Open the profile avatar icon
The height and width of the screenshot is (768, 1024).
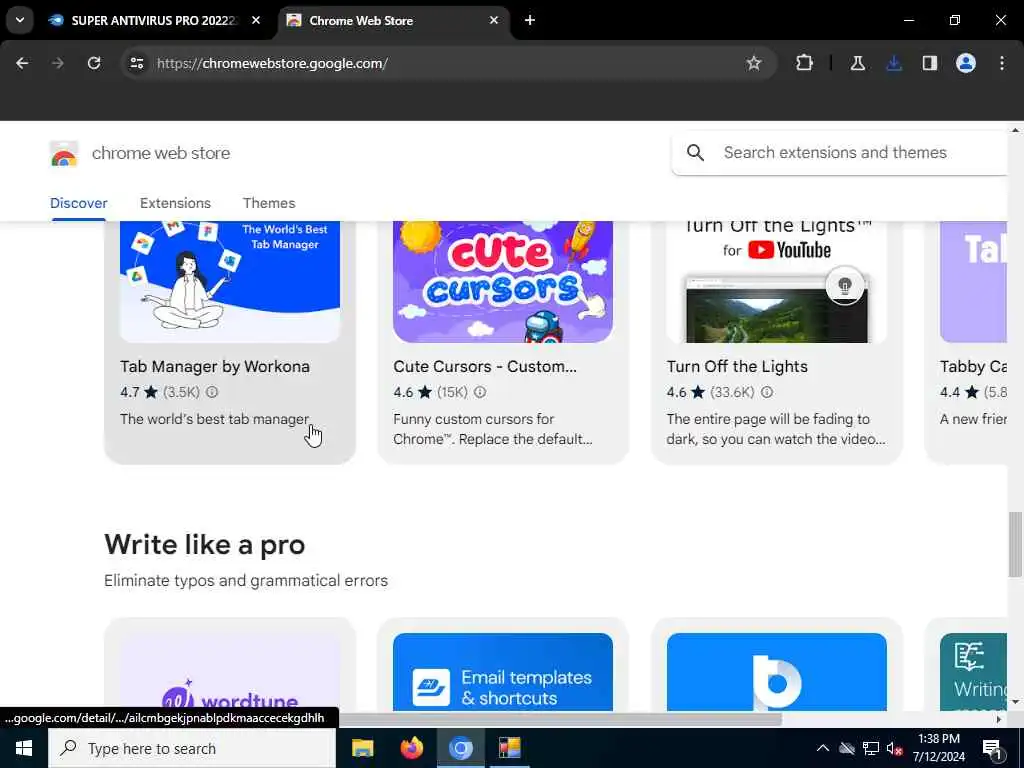(x=966, y=63)
